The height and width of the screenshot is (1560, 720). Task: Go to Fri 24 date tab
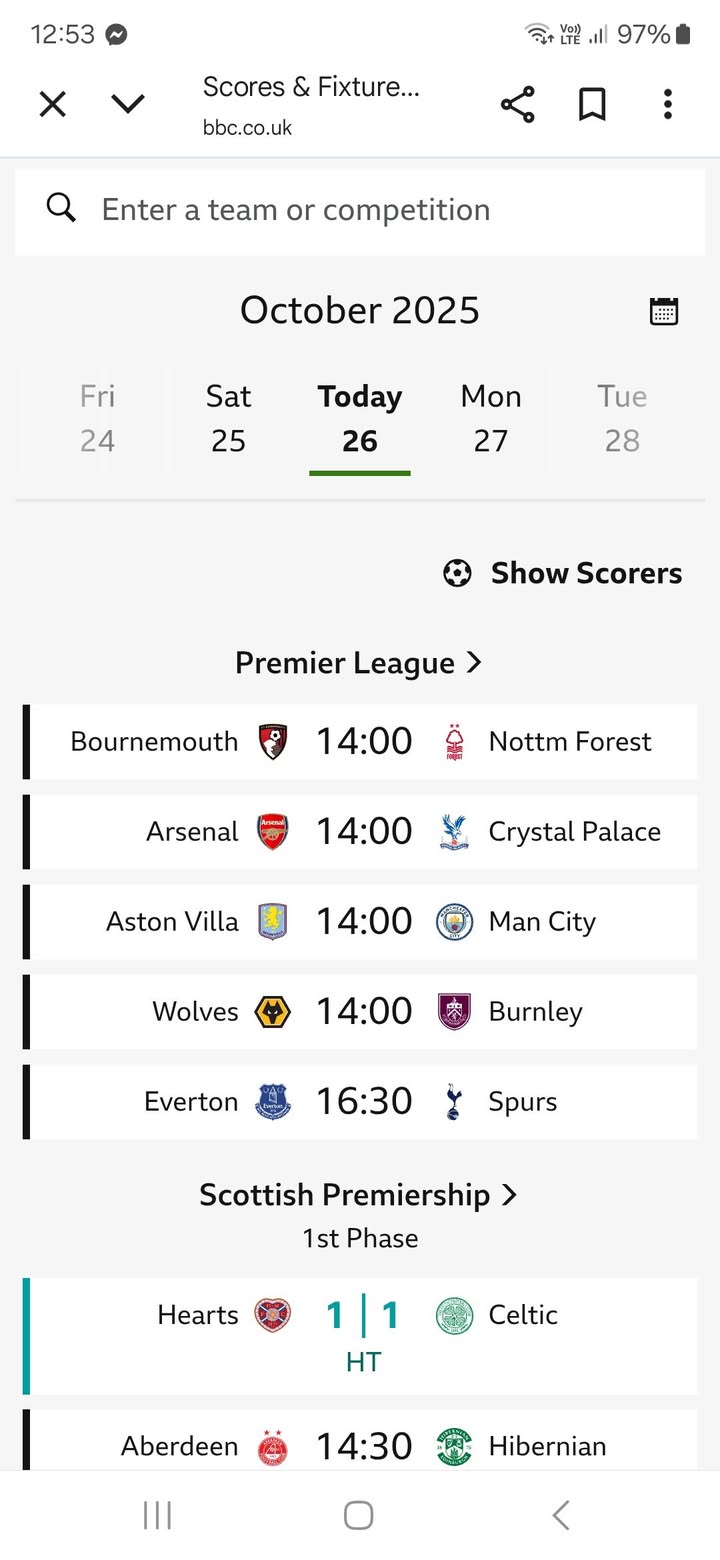97,418
